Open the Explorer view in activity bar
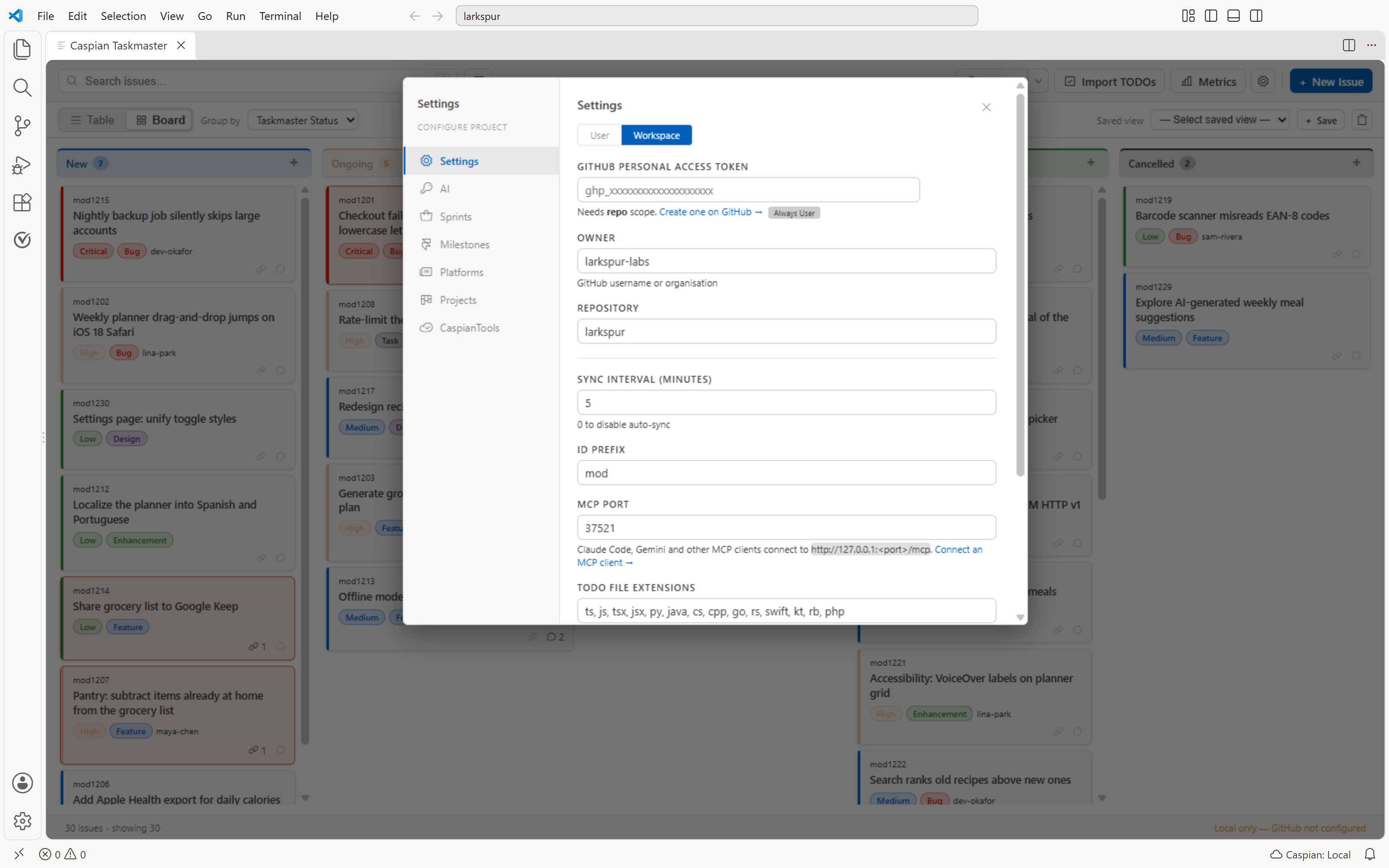The width and height of the screenshot is (1389, 868). tap(22, 49)
